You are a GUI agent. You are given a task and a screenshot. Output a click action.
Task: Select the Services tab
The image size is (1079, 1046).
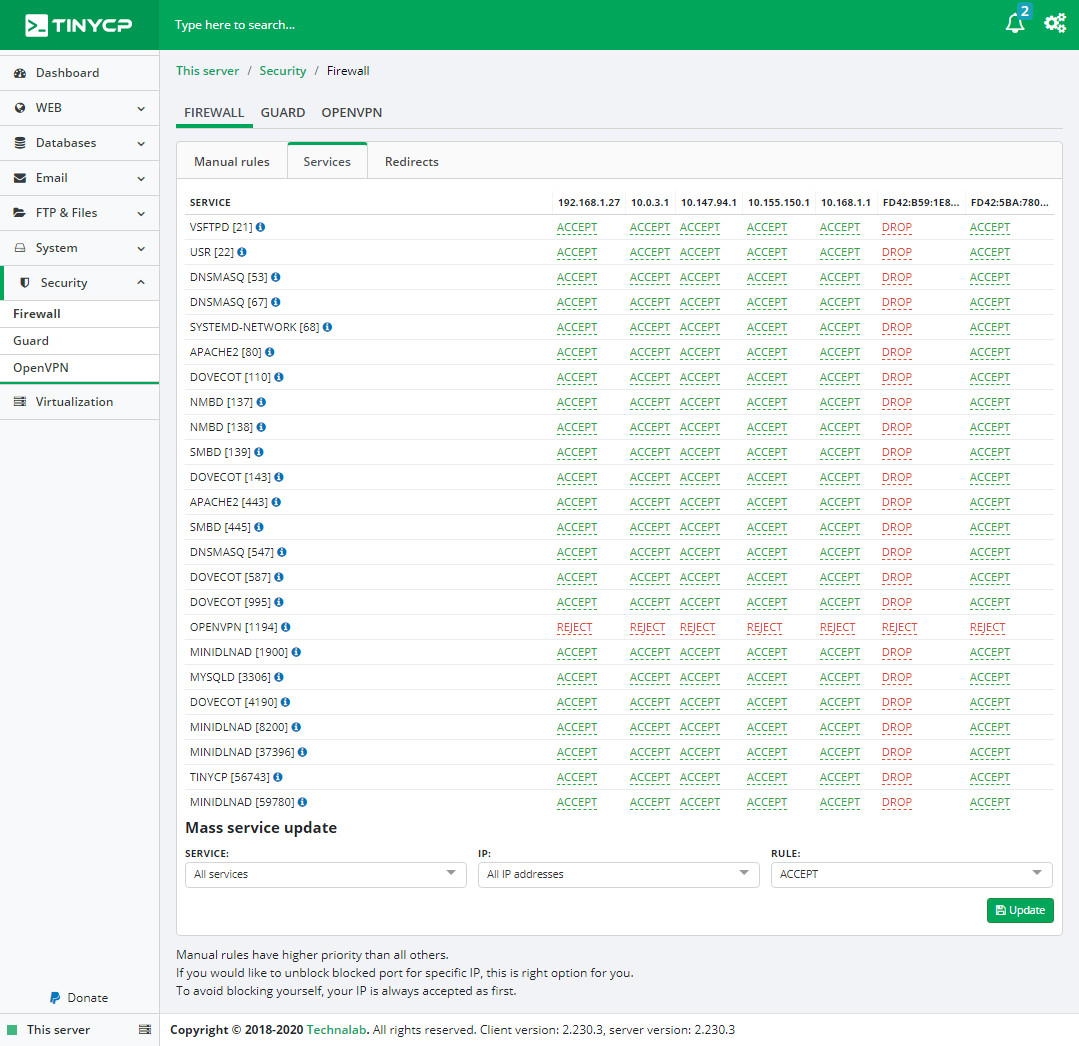[x=327, y=162]
